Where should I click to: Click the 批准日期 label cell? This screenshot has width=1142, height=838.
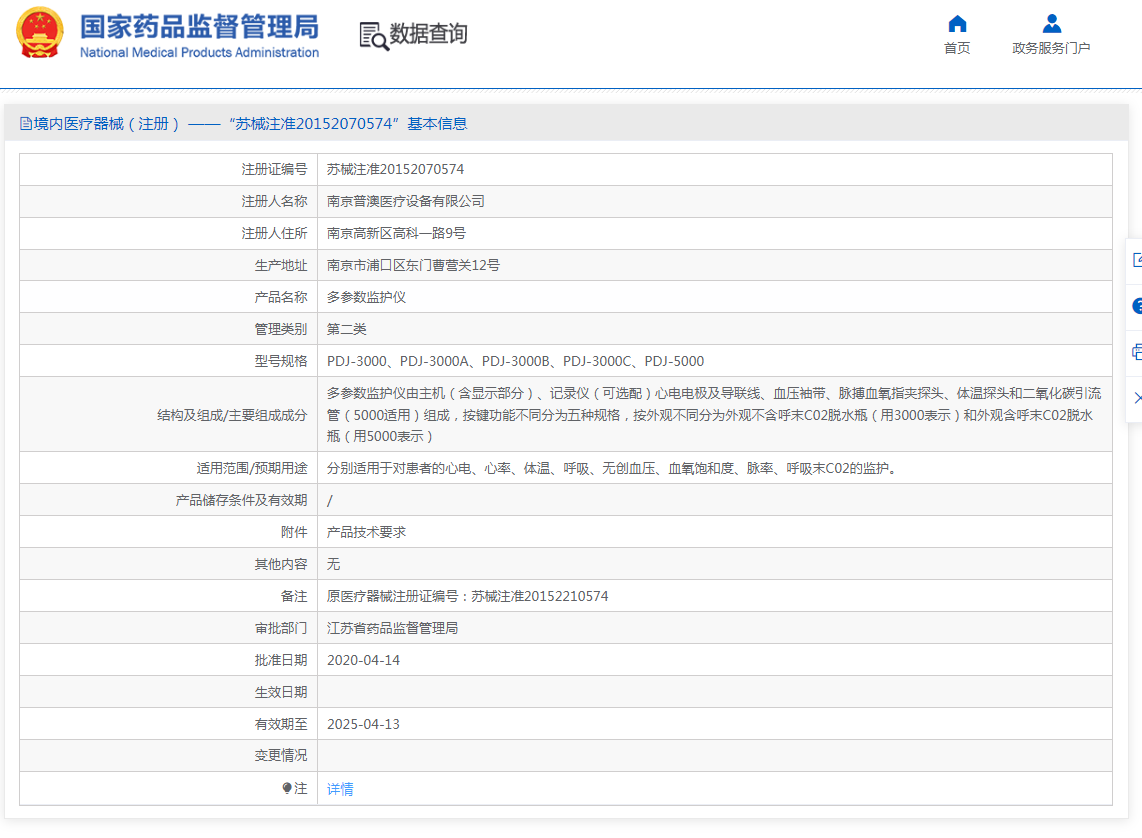(x=169, y=660)
